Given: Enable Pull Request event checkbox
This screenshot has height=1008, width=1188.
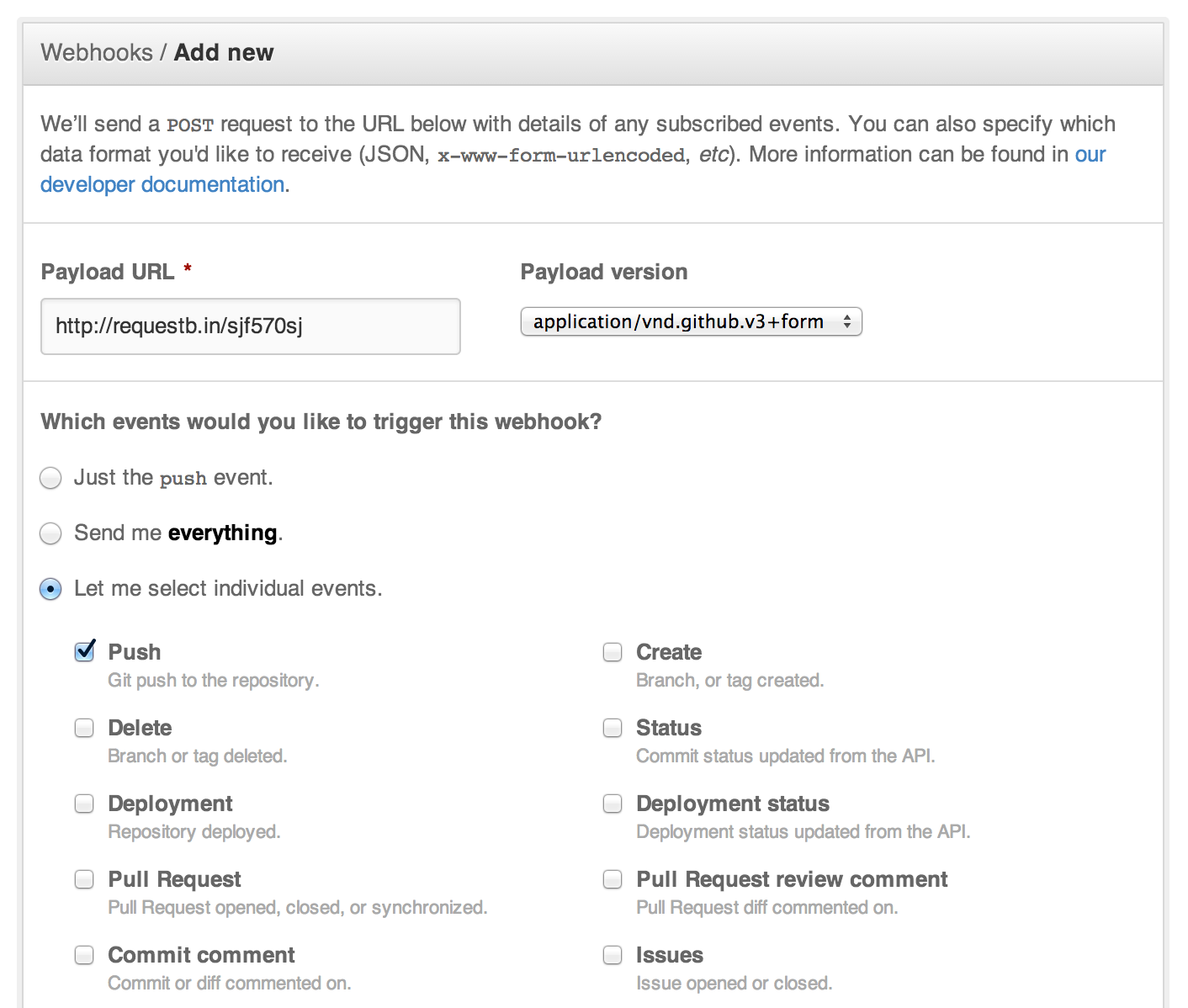Looking at the screenshot, I should coord(84,879).
